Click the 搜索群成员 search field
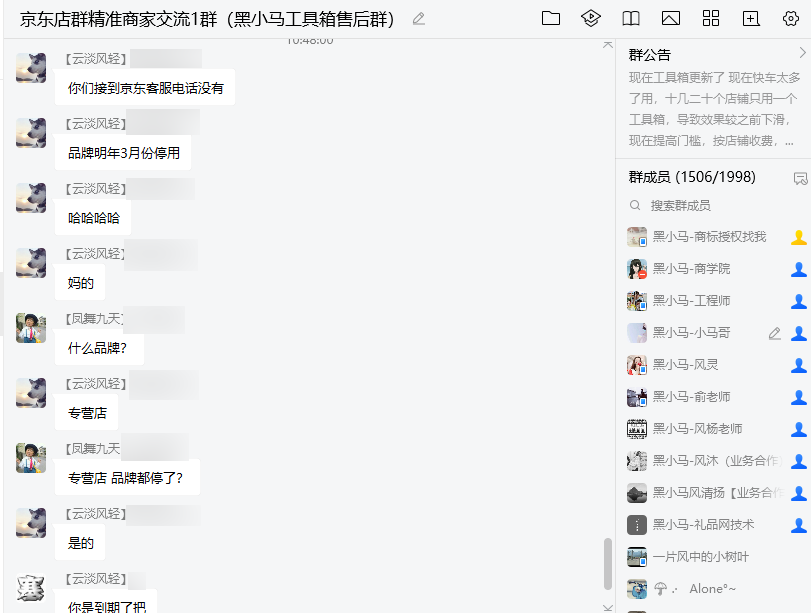This screenshot has width=811, height=613. point(713,206)
